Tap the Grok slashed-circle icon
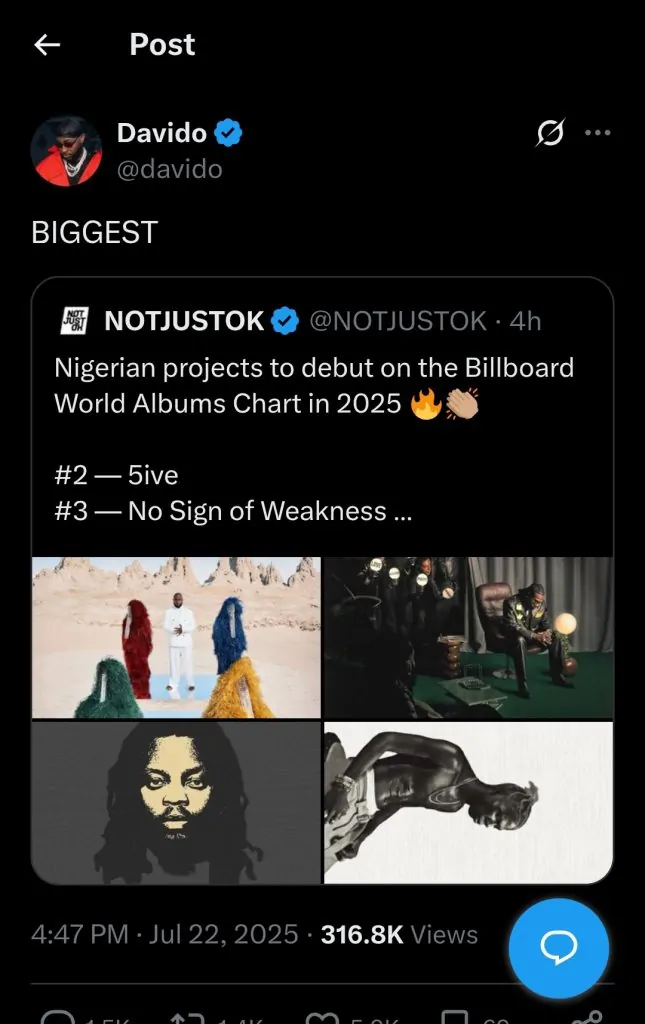This screenshot has width=645, height=1024. 550,132
